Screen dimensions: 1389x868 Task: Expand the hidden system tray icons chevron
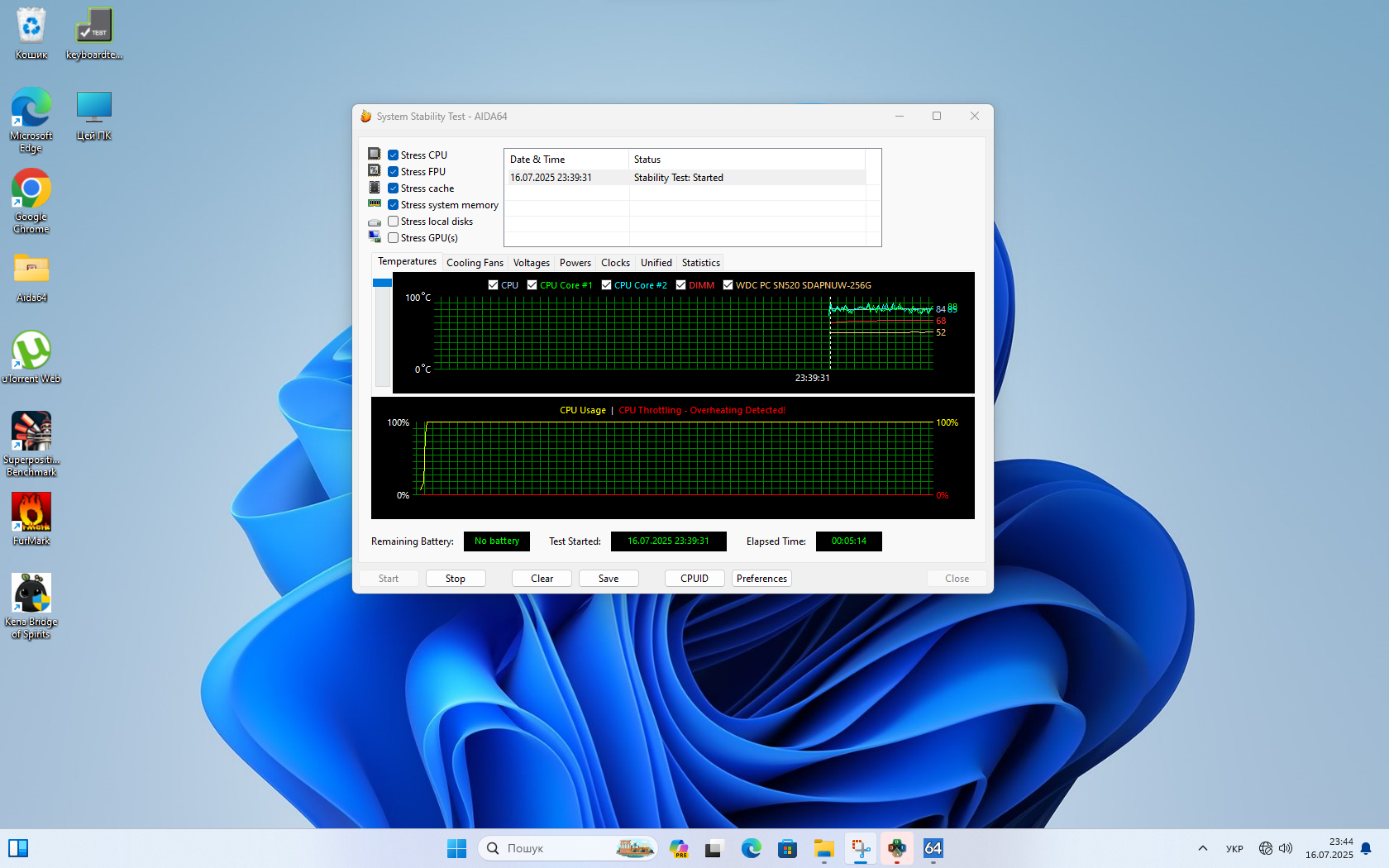pyautogui.click(x=1203, y=848)
